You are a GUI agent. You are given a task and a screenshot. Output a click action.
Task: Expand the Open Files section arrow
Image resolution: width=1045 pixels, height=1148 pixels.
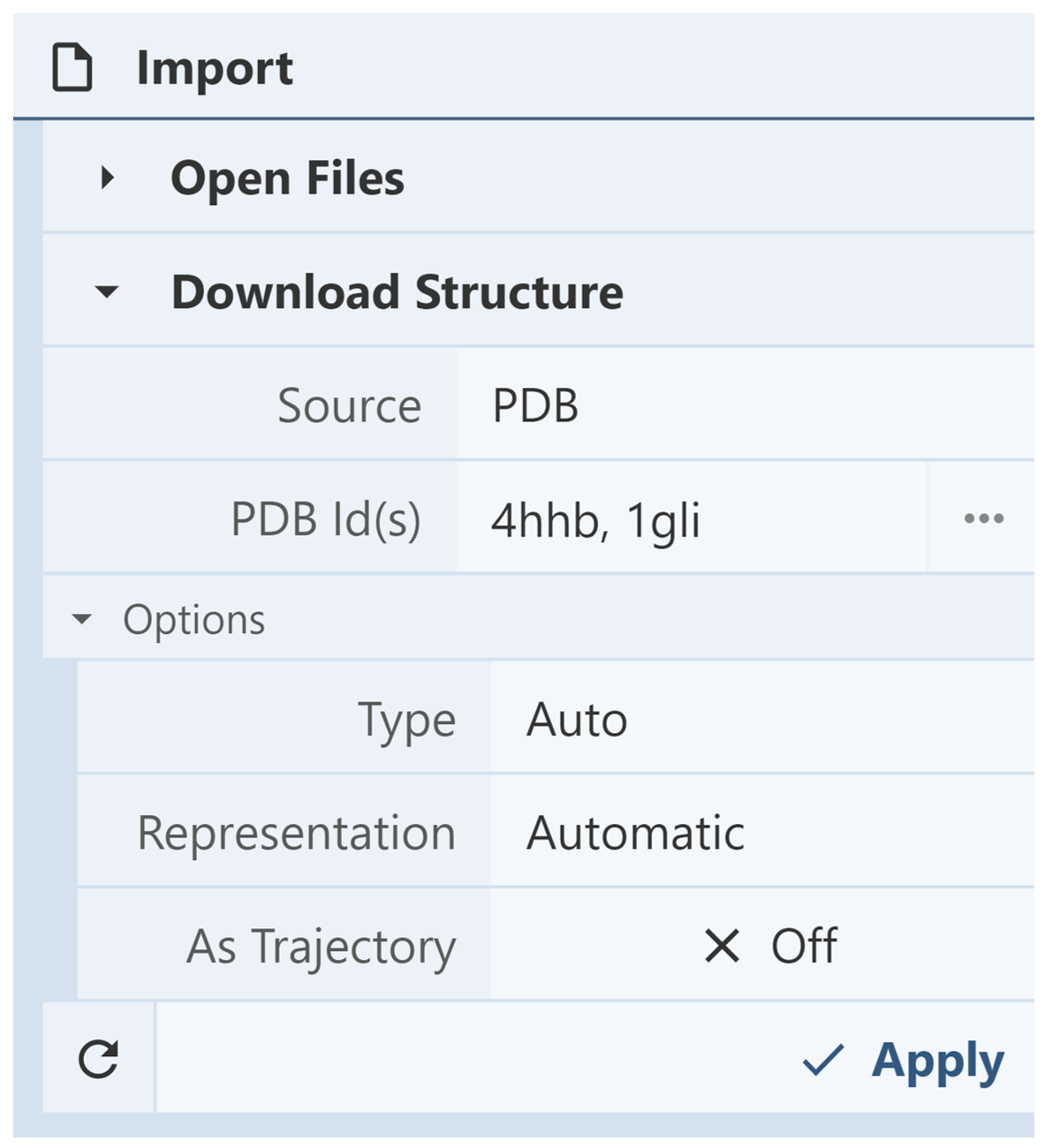click(x=108, y=178)
